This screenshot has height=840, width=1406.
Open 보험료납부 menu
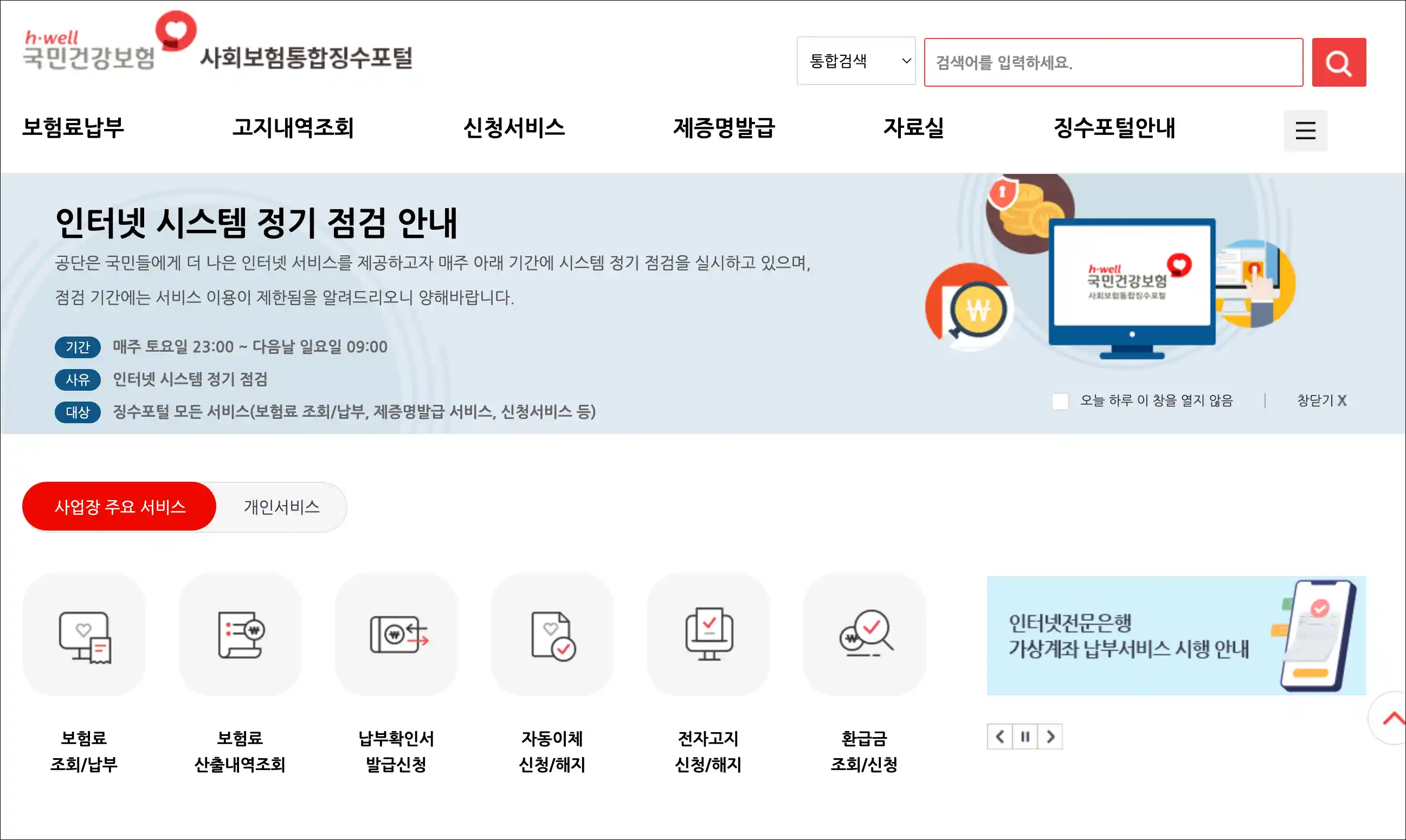(73, 127)
